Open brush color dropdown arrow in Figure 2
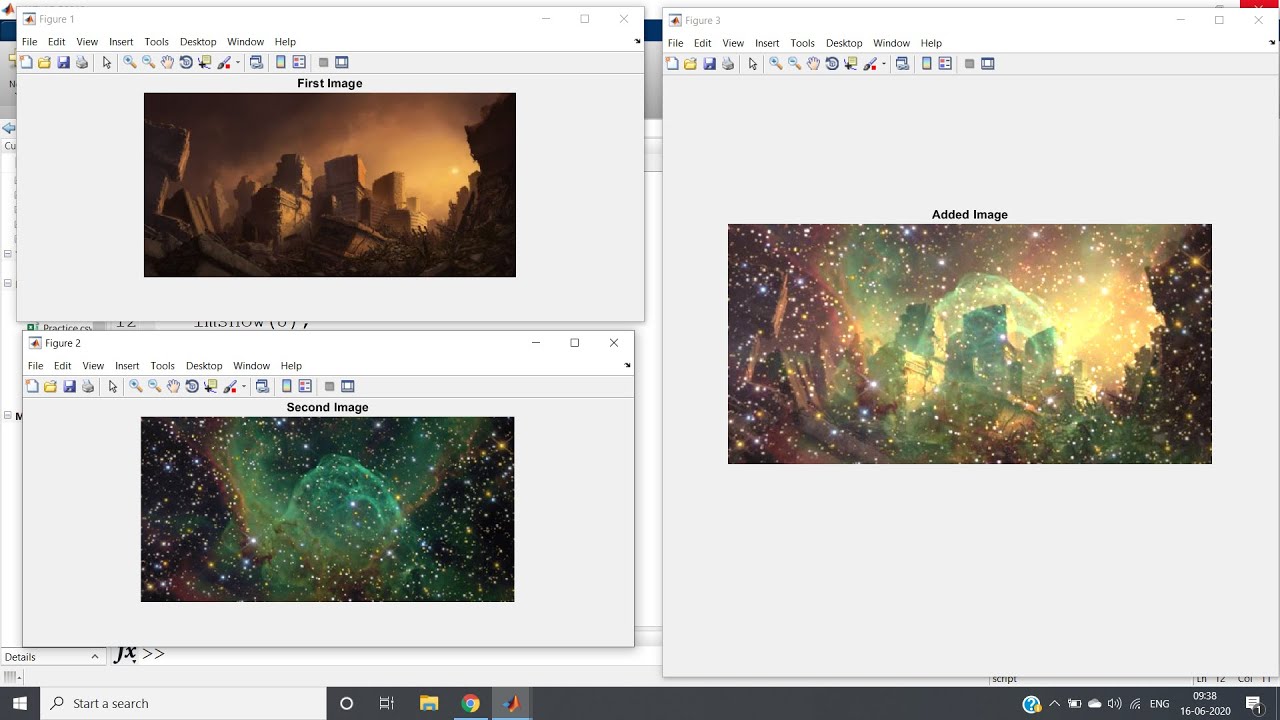This screenshot has width=1280, height=720. pyautogui.click(x=243, y=386)
